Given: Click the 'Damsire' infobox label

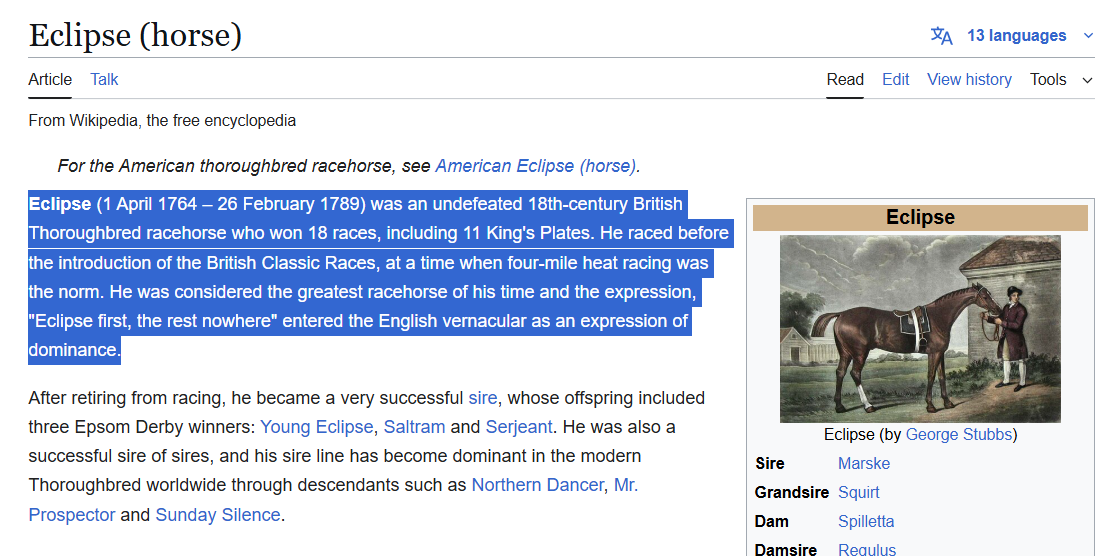Looking at the screenshot, I should (786, 550).
